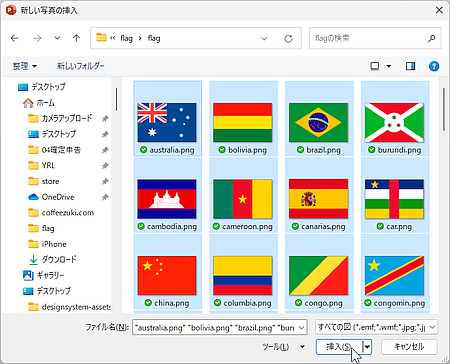Open pinned デスクトップ under ホーム
The image size is (450, 364).
[52, 134]
